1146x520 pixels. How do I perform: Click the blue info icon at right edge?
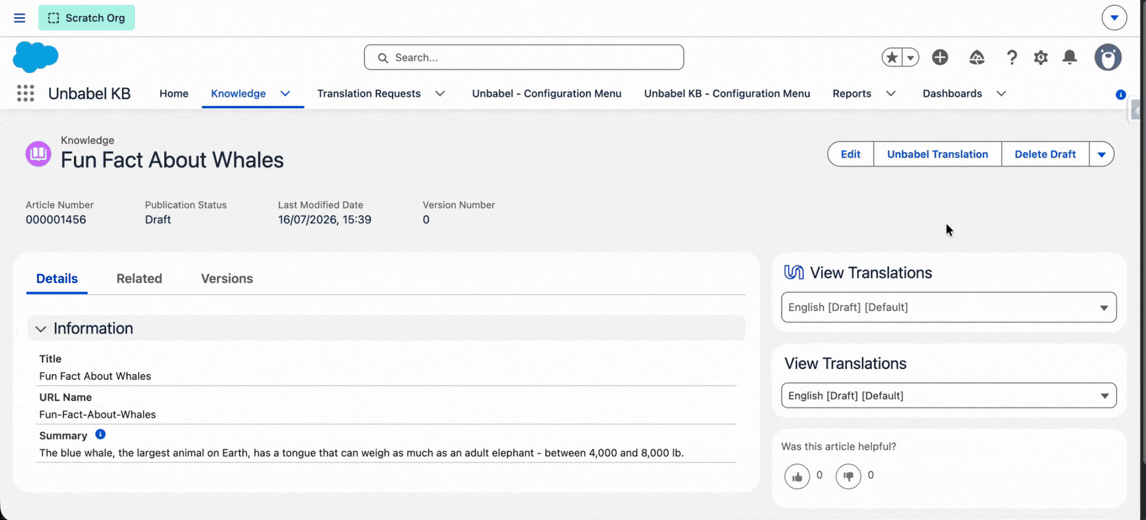pyautogui.click(x=1121, y=95)
